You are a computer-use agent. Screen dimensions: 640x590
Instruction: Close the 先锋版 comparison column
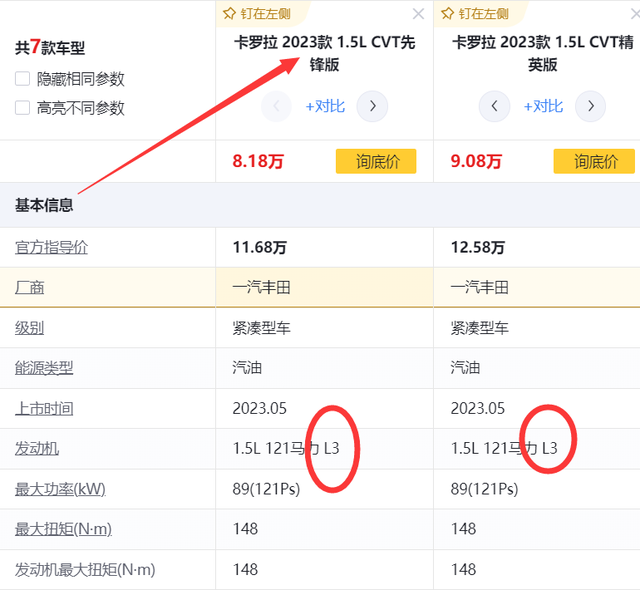coord(418,14)
